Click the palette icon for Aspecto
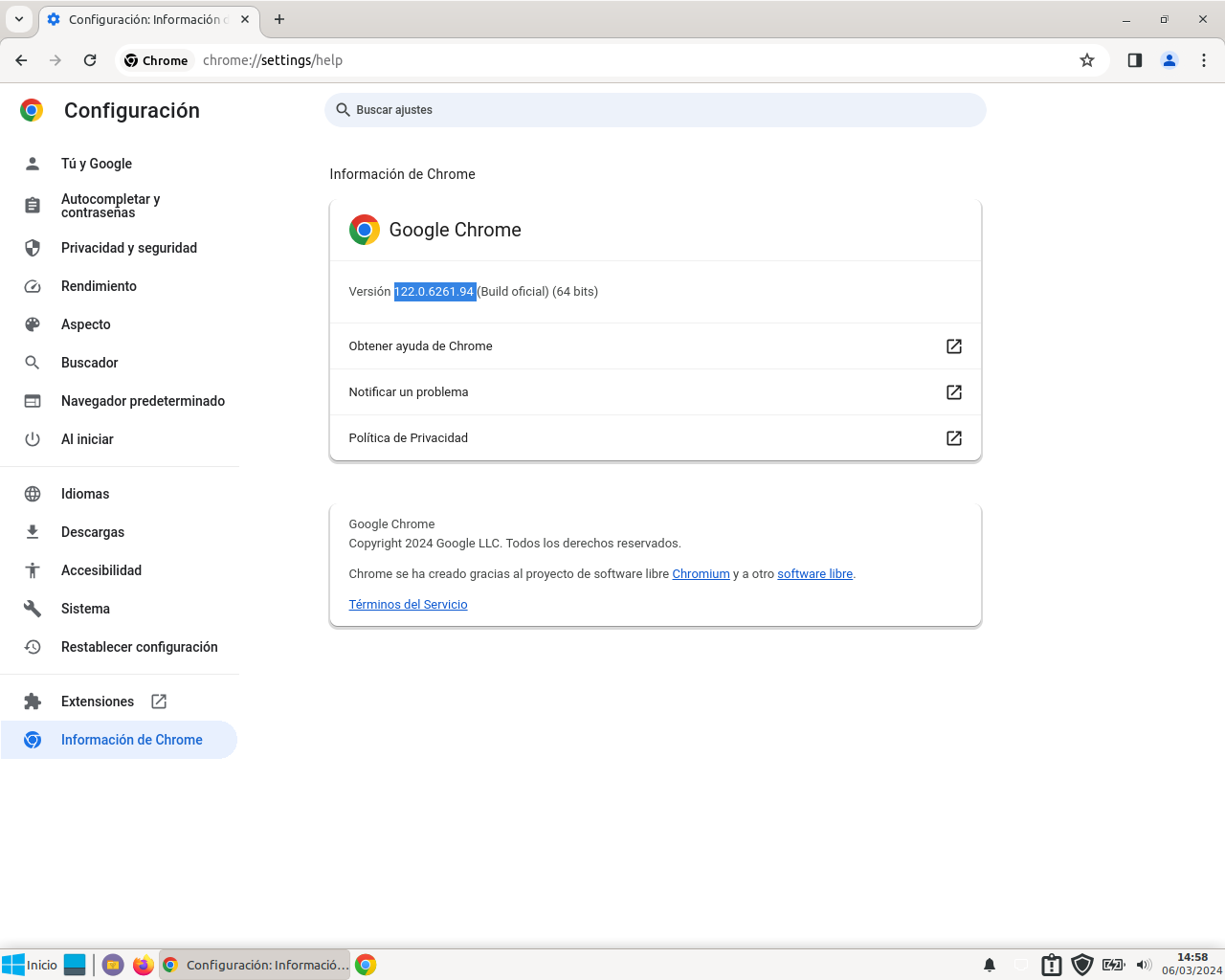 click(x=33, y=324)
